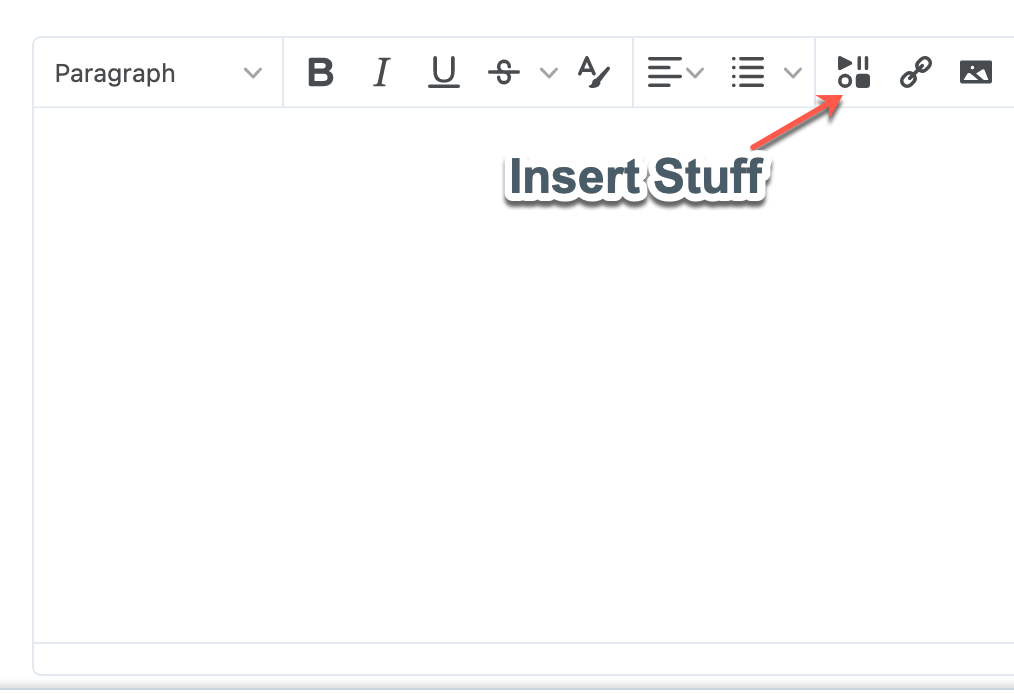Open the text color brush tool

tap(594, 72)
